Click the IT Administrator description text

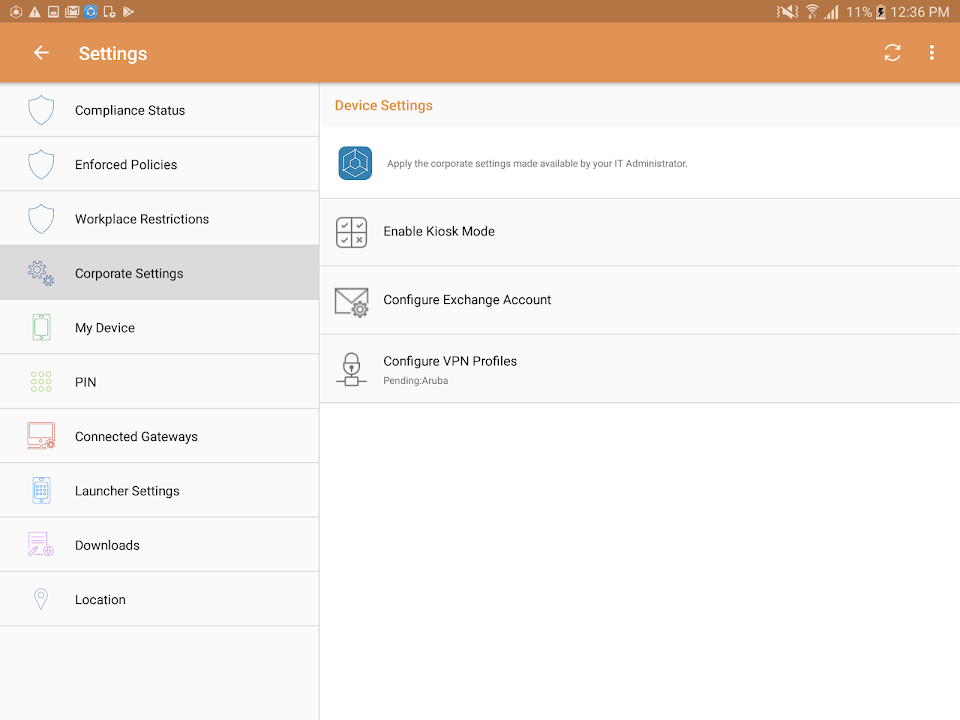click(x=537, y=163)
